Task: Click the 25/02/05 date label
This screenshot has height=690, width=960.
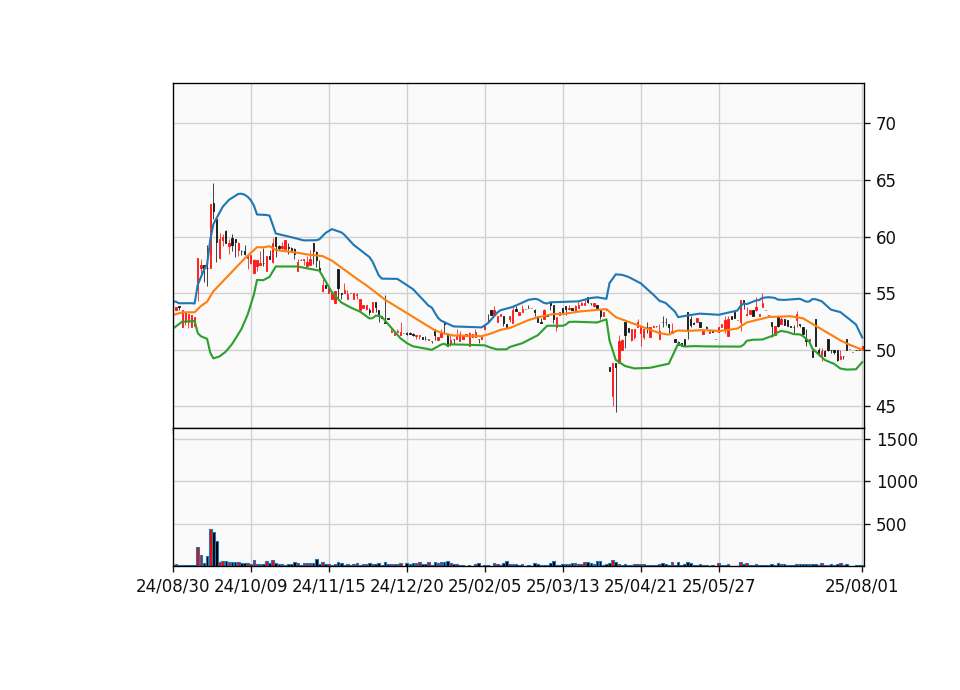Action: (485, 587)
